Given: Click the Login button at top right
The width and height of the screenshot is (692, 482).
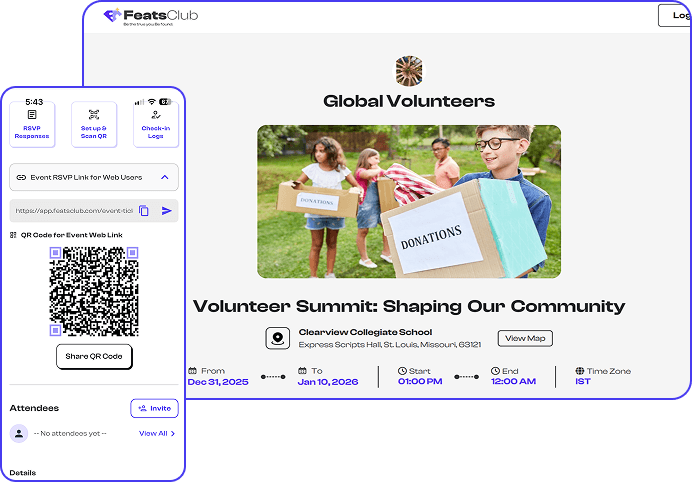Looking at the screenshot, I should 675,16.
